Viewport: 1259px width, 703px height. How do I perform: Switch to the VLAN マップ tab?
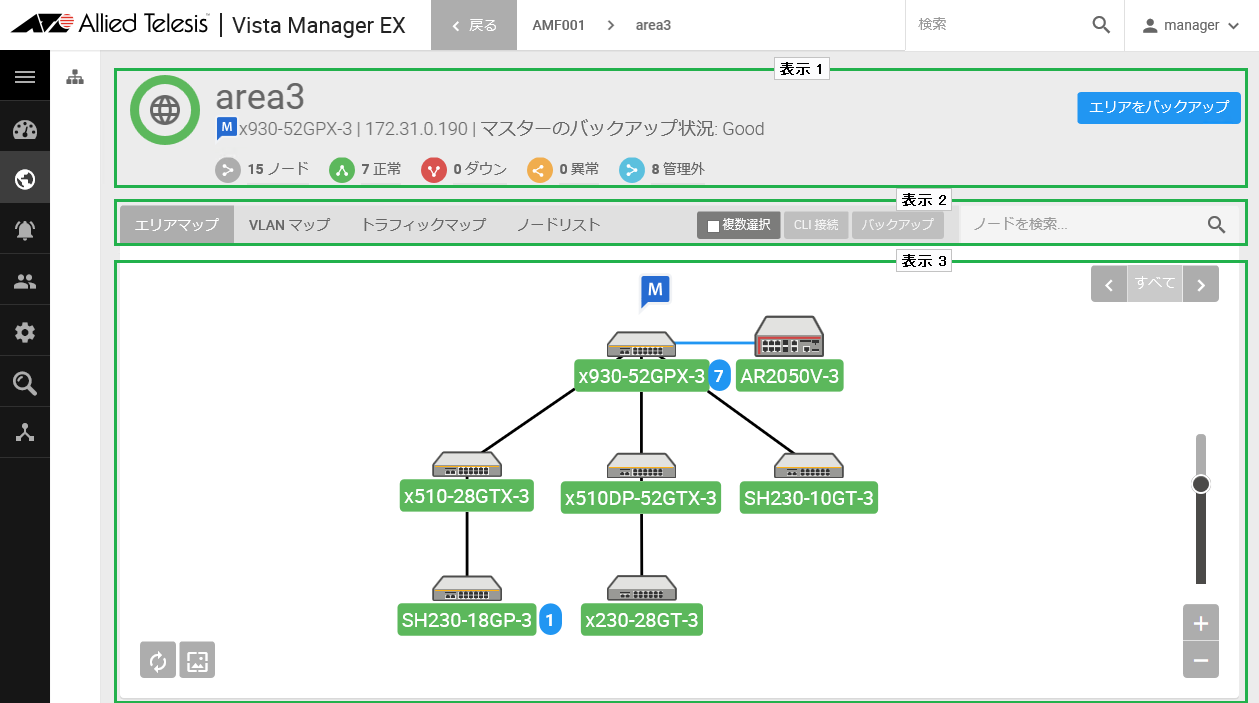289,225
